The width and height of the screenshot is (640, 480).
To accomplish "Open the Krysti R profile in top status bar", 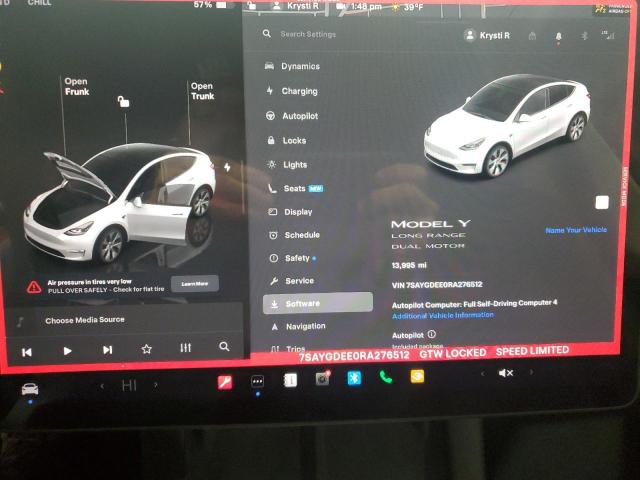I will 295,6.
